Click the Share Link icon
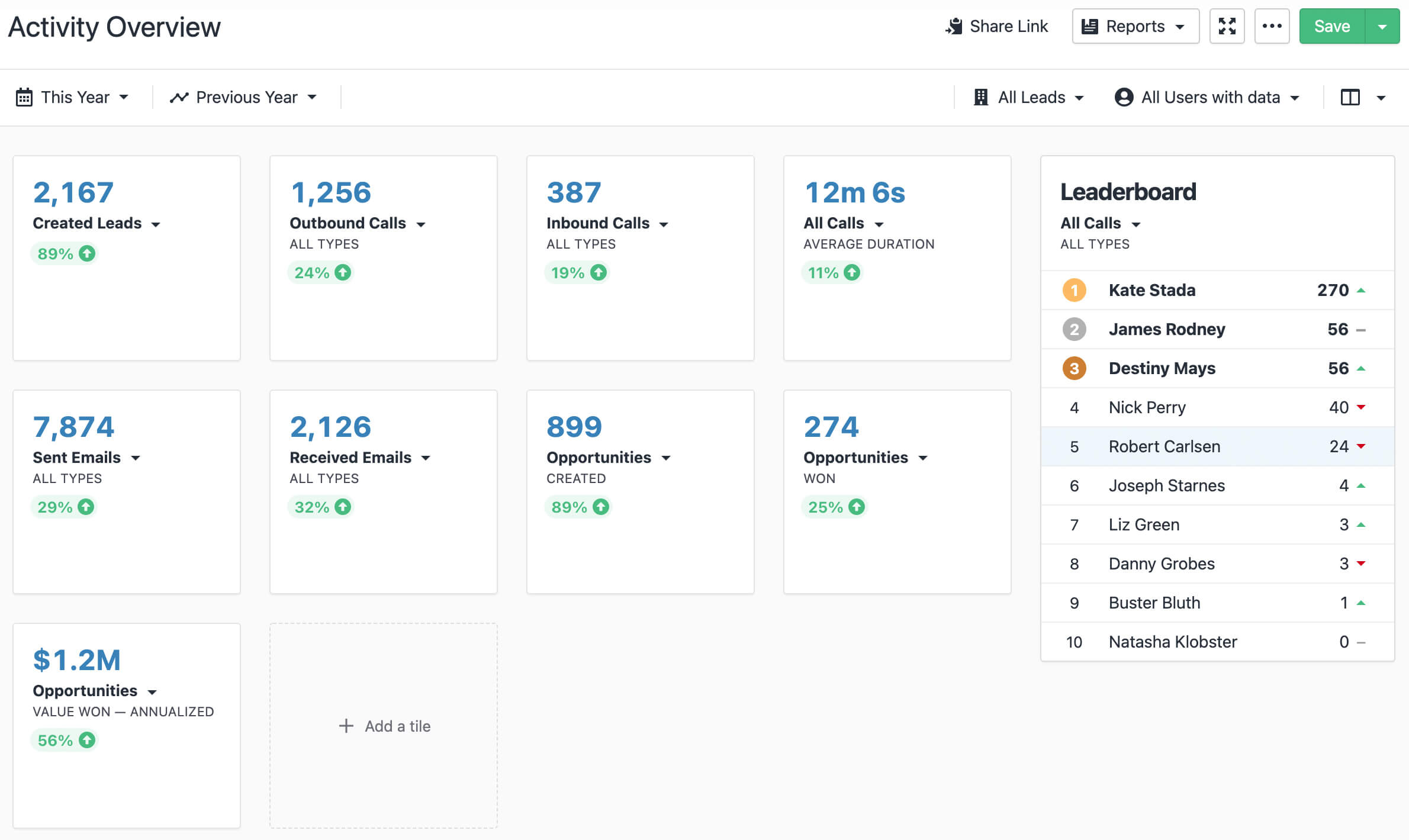 (954, 26)
